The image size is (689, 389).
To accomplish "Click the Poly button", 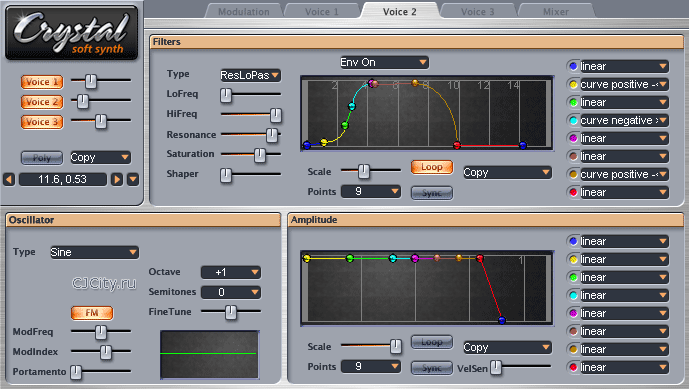I will [x=42, y=157].
